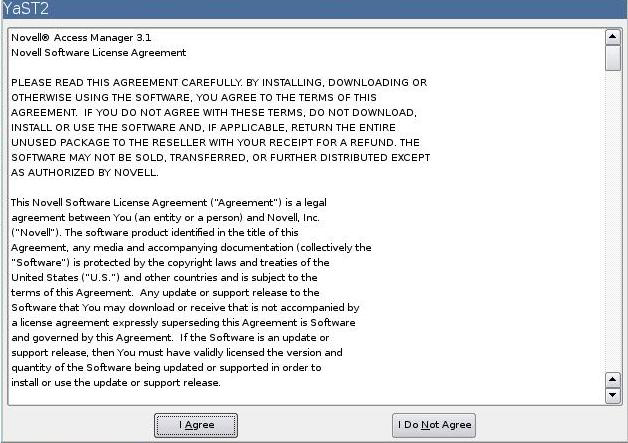
Task: Click the line beginning '("Novell"). The software product'
Action: [x=155, y=233]
